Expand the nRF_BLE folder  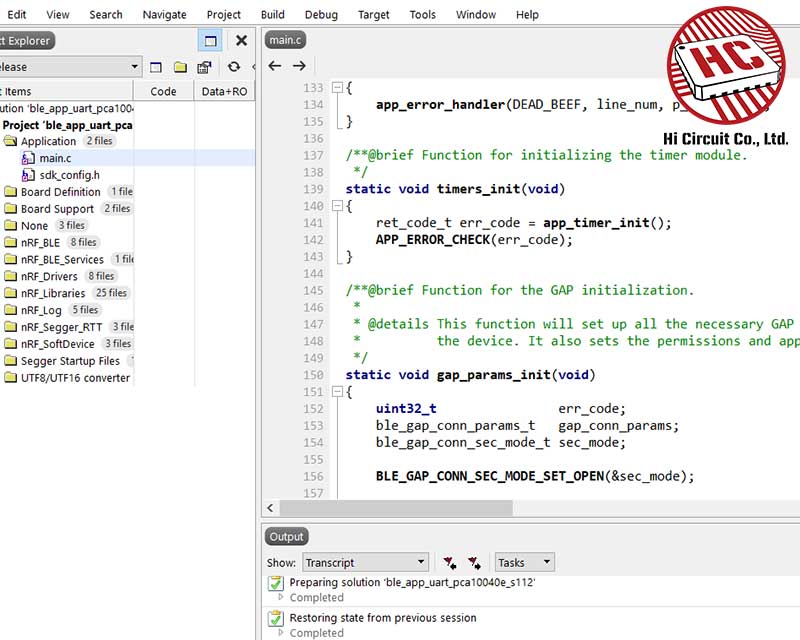tap(10, 242)
